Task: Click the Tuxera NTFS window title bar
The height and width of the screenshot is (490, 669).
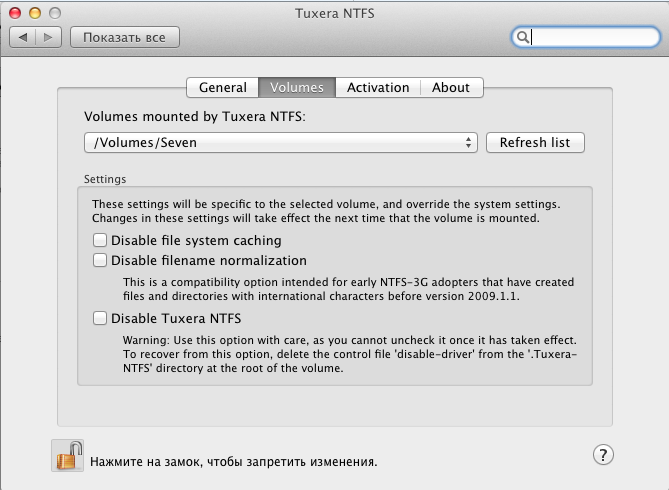Action: 334,12
